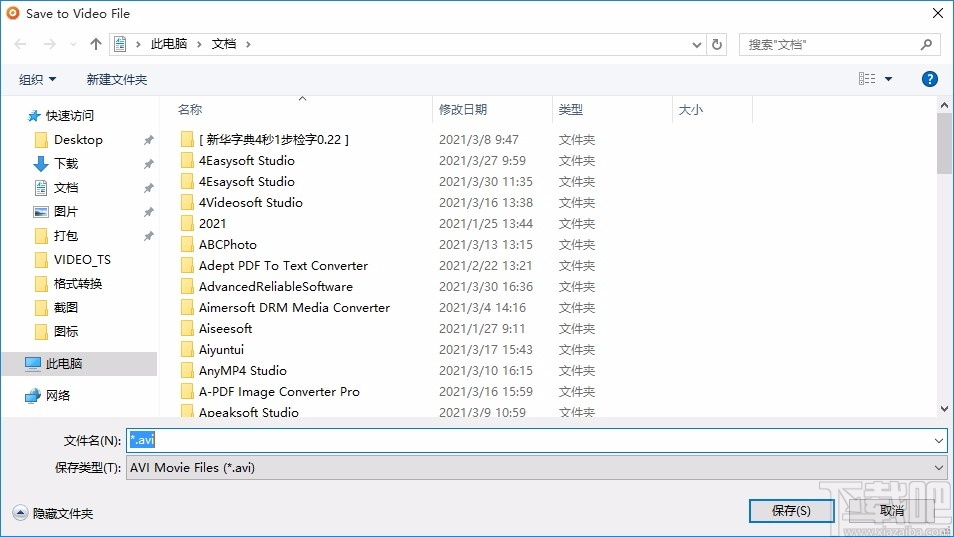This screenshot has height=537, width=954.
Task: Click the 保存(S) button
Action: (x=791, y=511)
